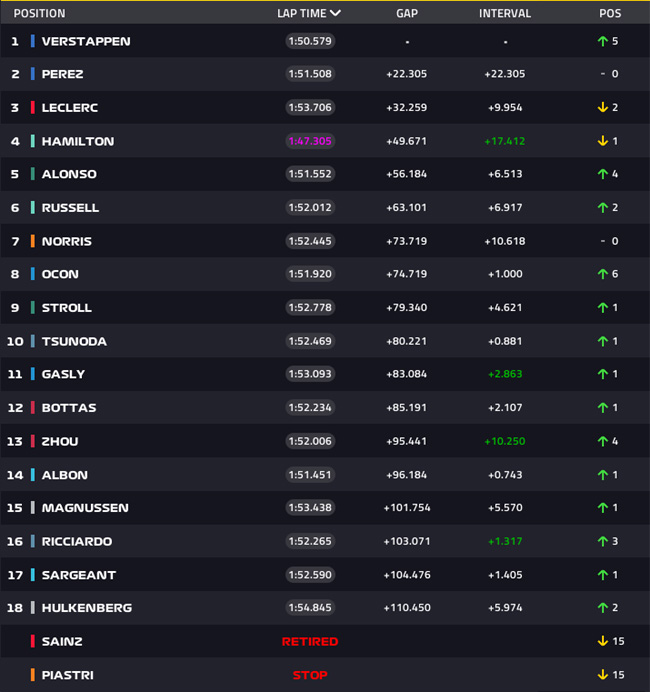Select the HULKENBERG driver row name
The image size is (650, 692).
[x=86, y=608]
